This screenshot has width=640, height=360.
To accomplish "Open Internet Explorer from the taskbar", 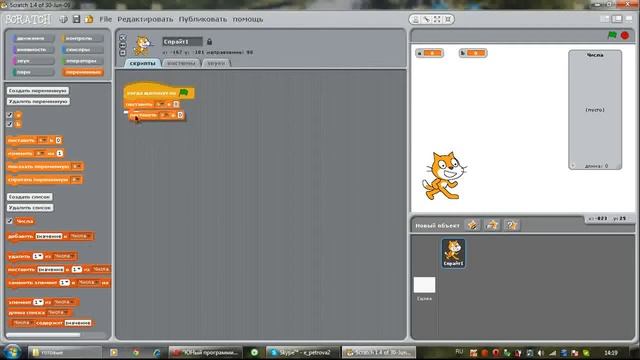I will click(157, 352).
